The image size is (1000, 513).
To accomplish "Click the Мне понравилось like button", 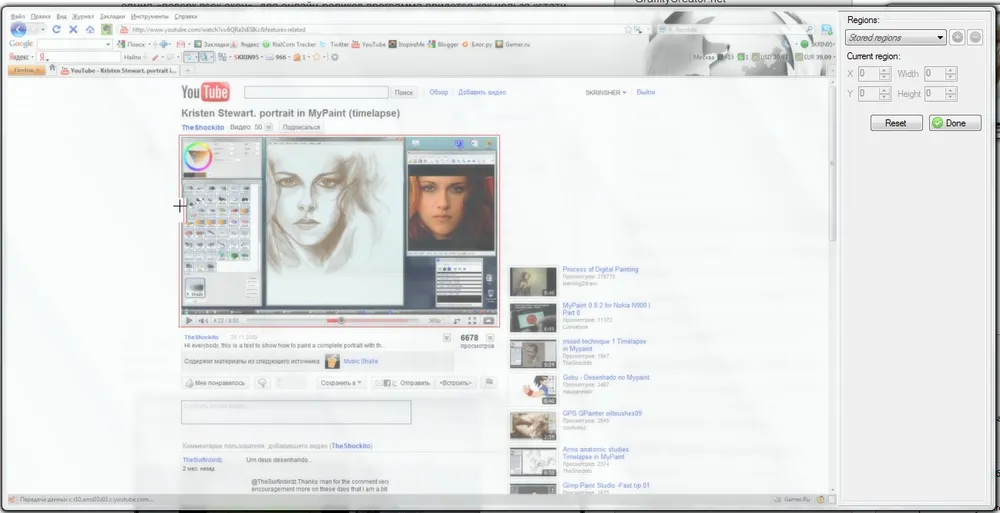I will pos(215,383).
